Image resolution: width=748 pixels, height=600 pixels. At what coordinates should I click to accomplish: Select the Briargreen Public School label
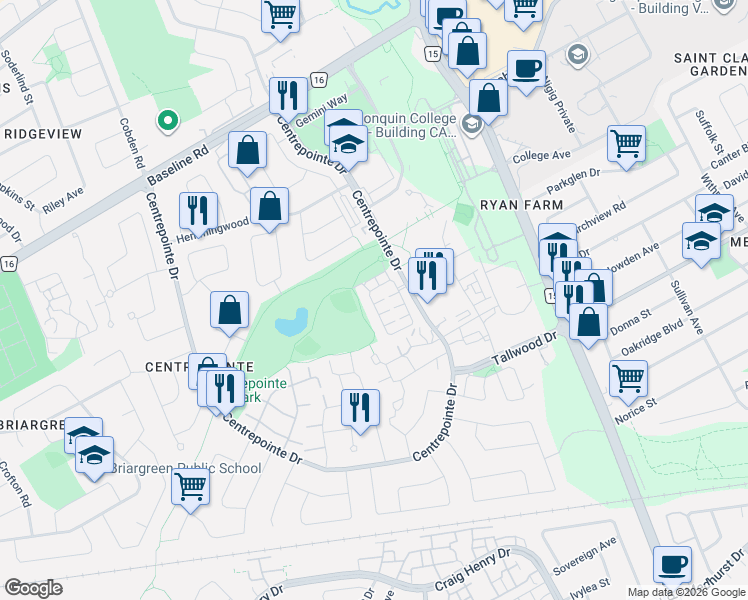(186, 468)
